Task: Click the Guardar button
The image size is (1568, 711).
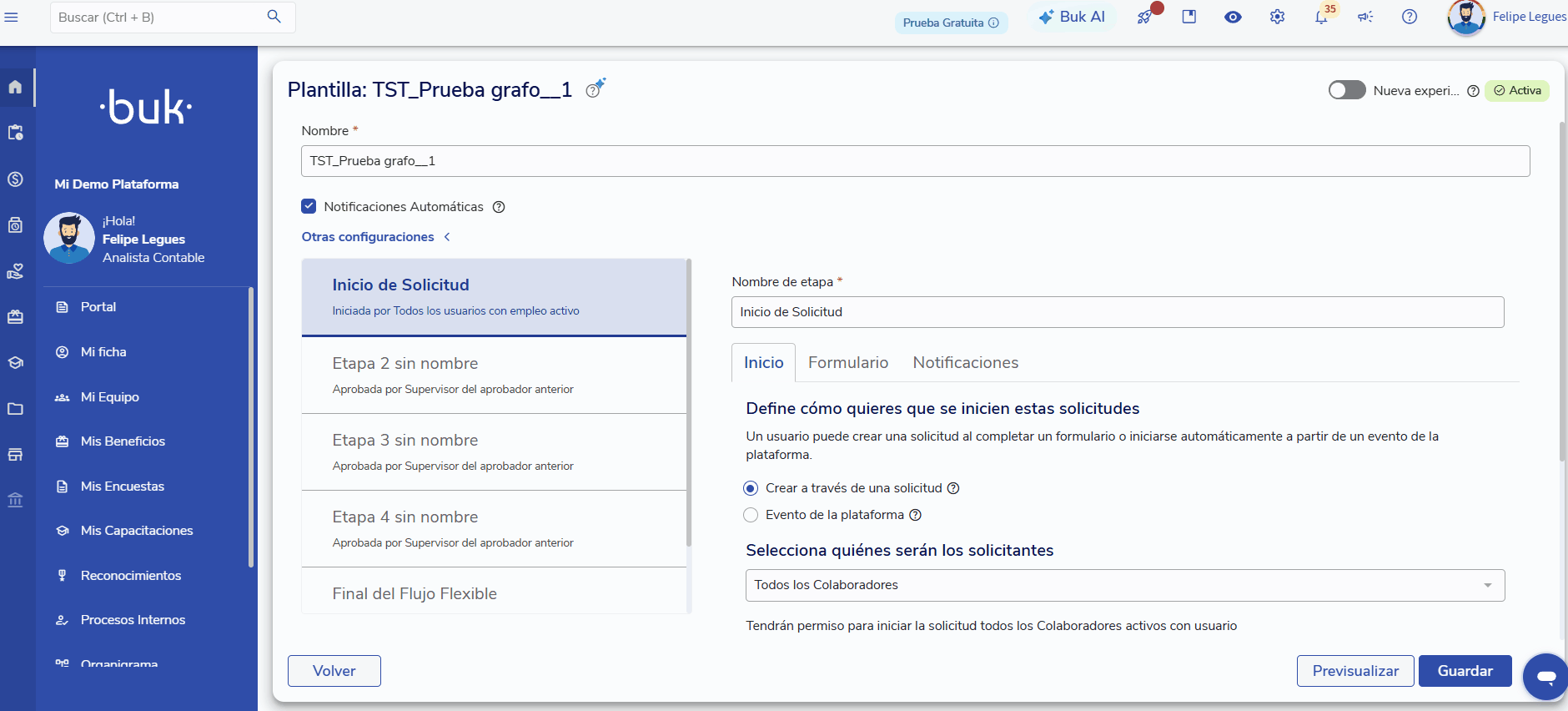Action: tap(1465, 671)
